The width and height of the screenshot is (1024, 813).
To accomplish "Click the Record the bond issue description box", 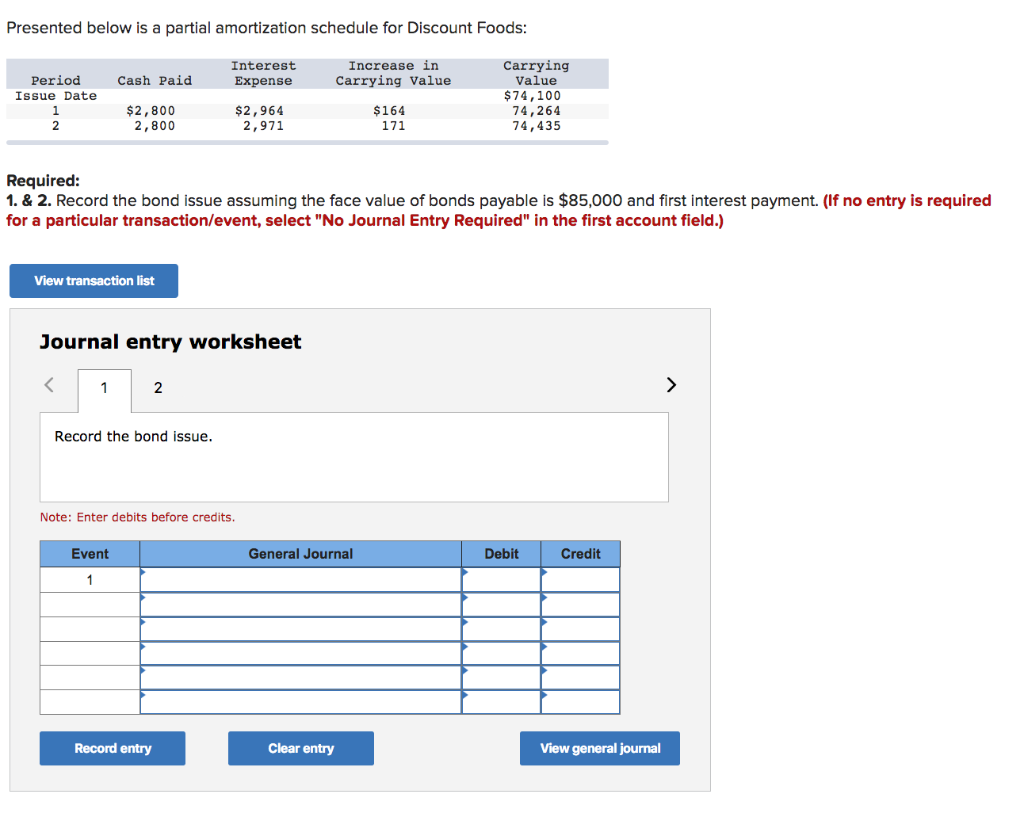I will tap(353, 458).
